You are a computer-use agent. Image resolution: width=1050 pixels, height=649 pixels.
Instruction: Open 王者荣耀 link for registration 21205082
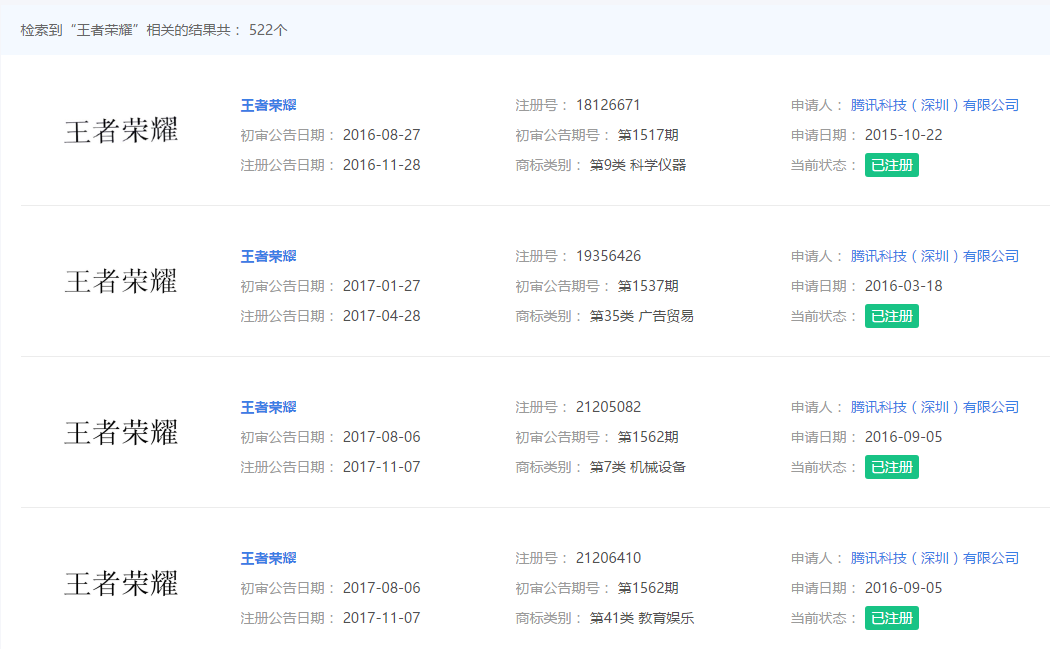(269, 407)
